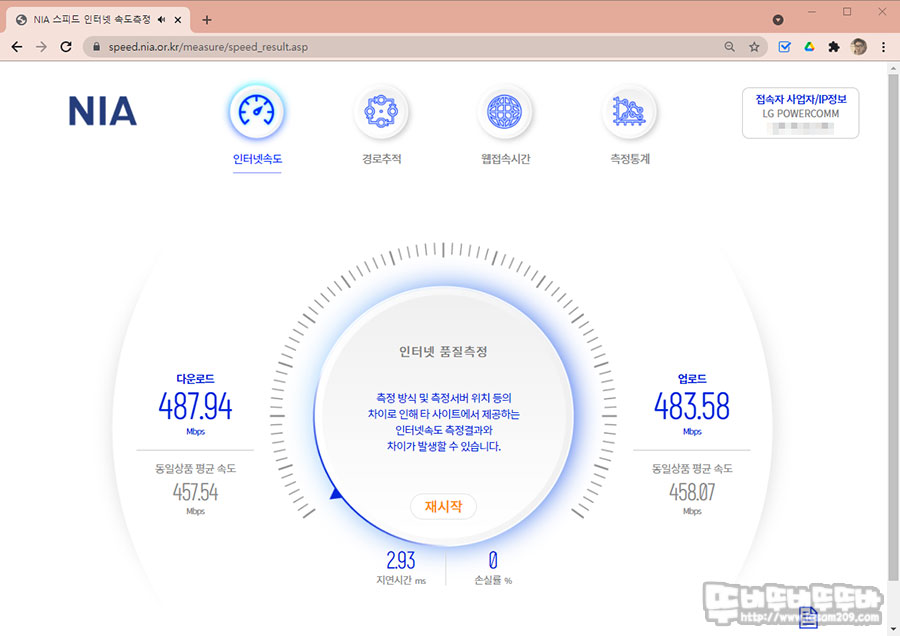Open the Chrome profile avatar
Image resolution: width=900 pixels, height=636 pixels.
859,47
